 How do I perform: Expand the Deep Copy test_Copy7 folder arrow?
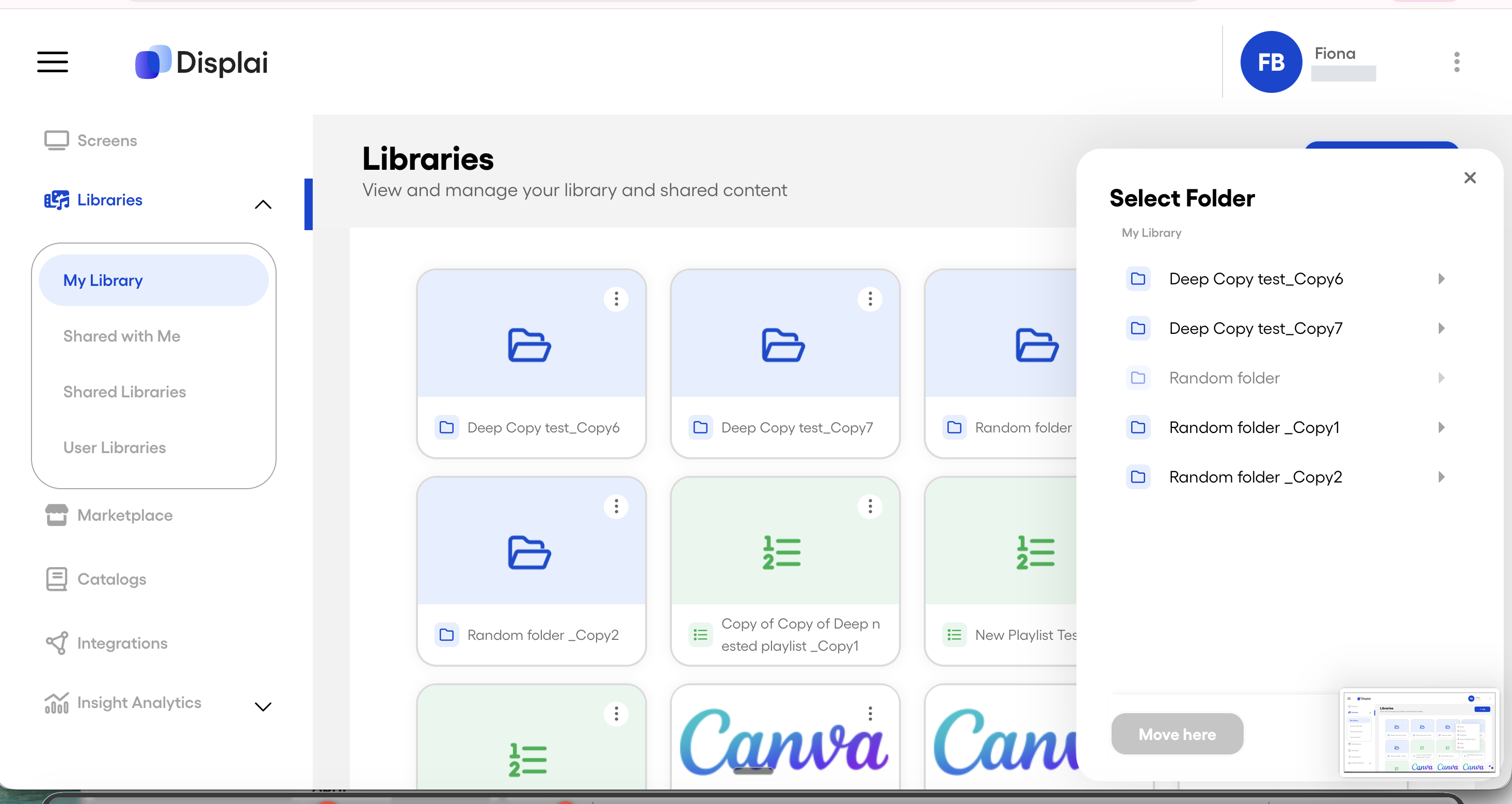tap(1442, 328)
